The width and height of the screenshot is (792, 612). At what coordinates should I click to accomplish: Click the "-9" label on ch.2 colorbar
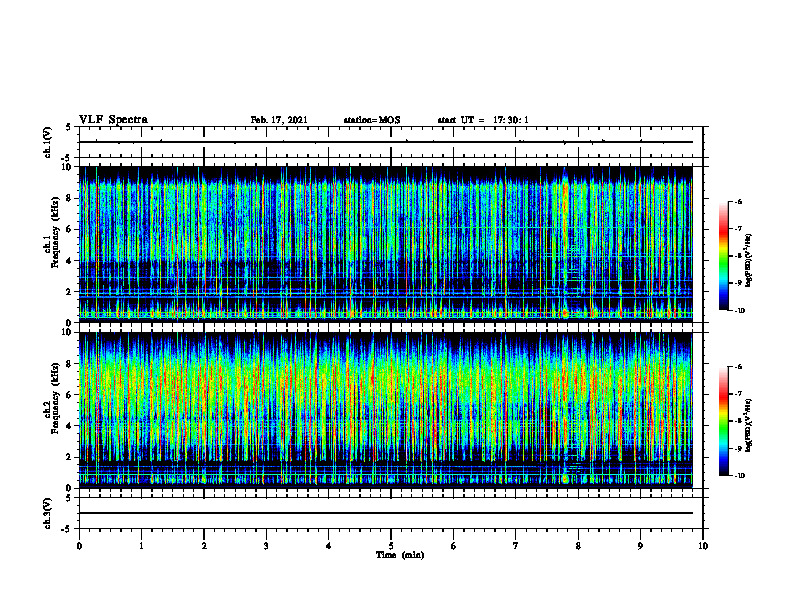(738, 448)
